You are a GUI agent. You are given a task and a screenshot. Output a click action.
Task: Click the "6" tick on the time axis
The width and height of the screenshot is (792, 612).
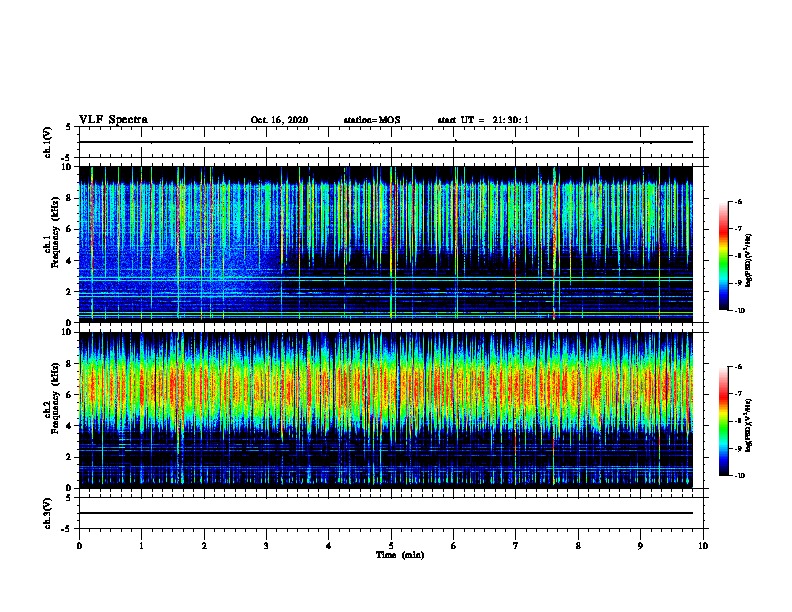pyautogui.click(x=454, y=546)
